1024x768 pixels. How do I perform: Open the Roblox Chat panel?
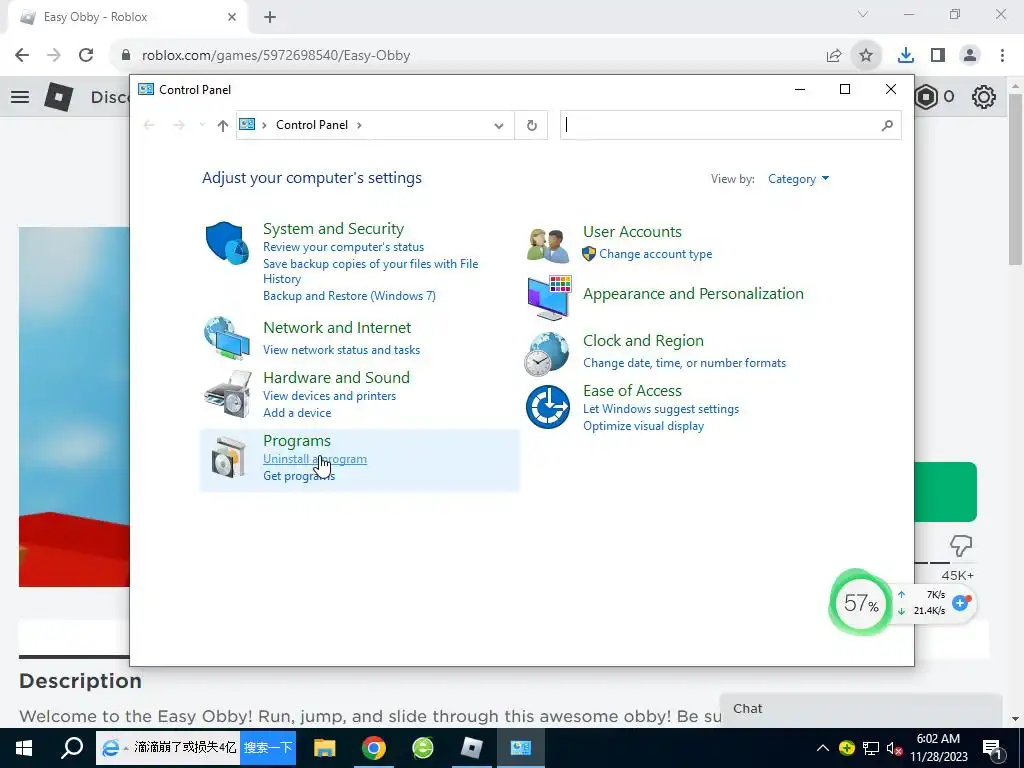pos(861,709)
